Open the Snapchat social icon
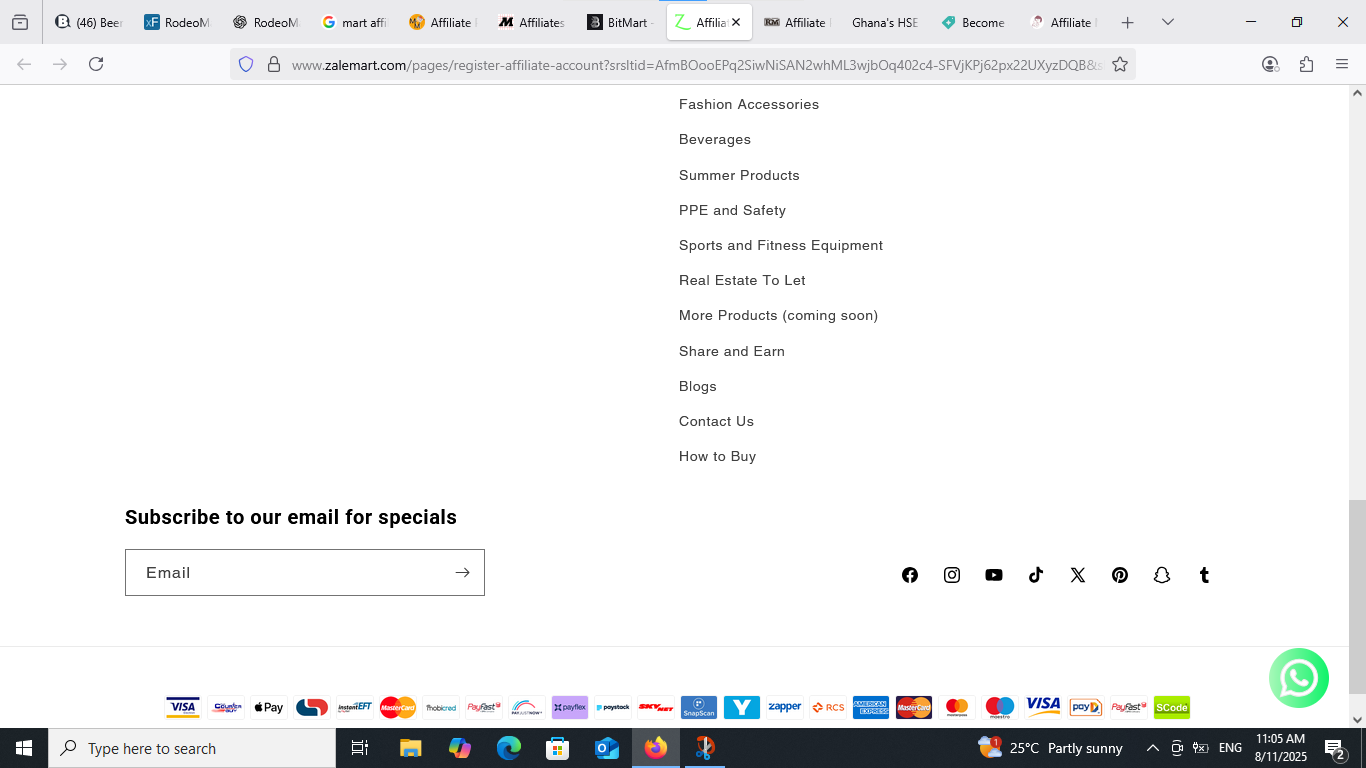The image size is (1366, 768). (1162, 575)
